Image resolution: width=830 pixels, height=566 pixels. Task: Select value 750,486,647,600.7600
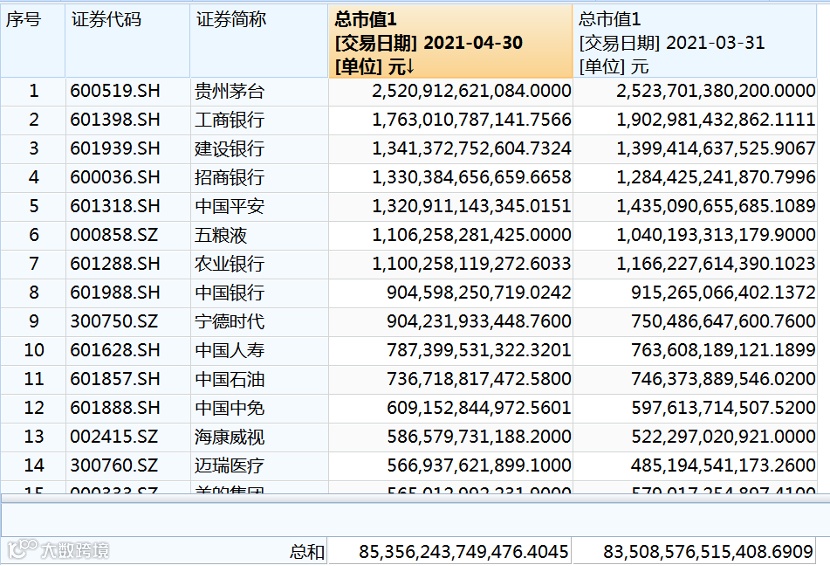723,321
